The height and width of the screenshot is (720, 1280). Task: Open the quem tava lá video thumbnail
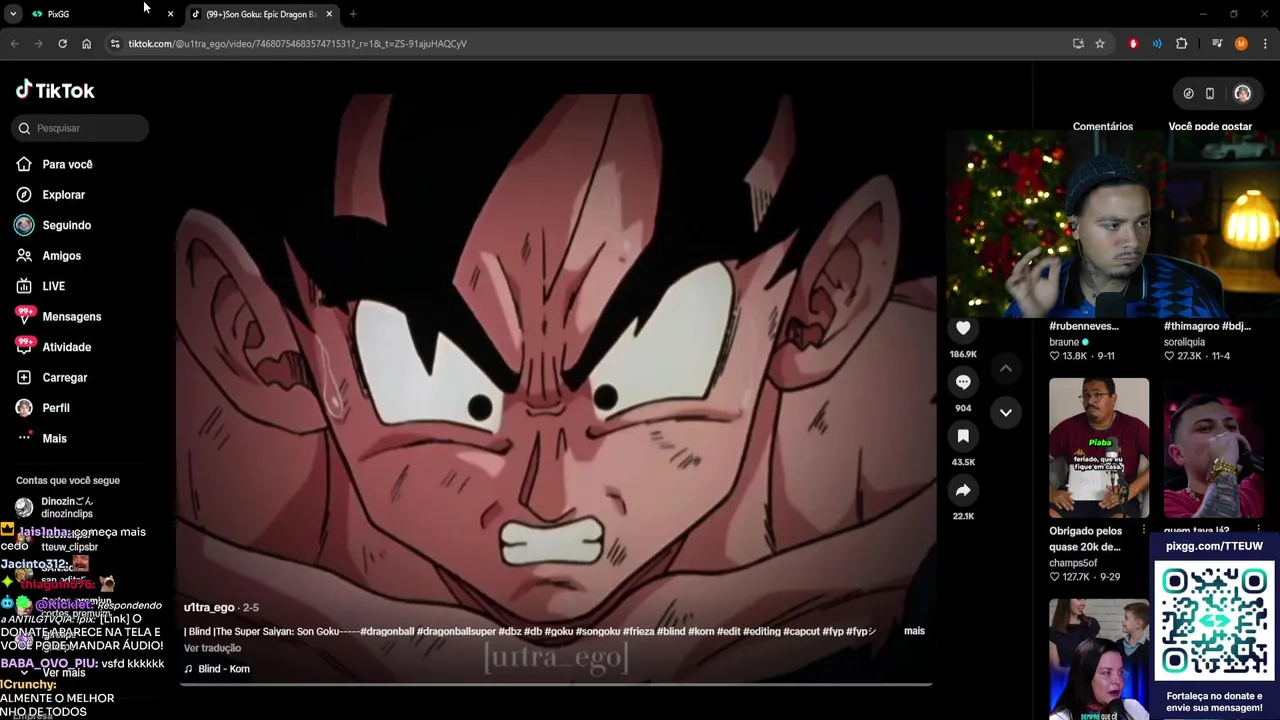tap(1213, 447)
